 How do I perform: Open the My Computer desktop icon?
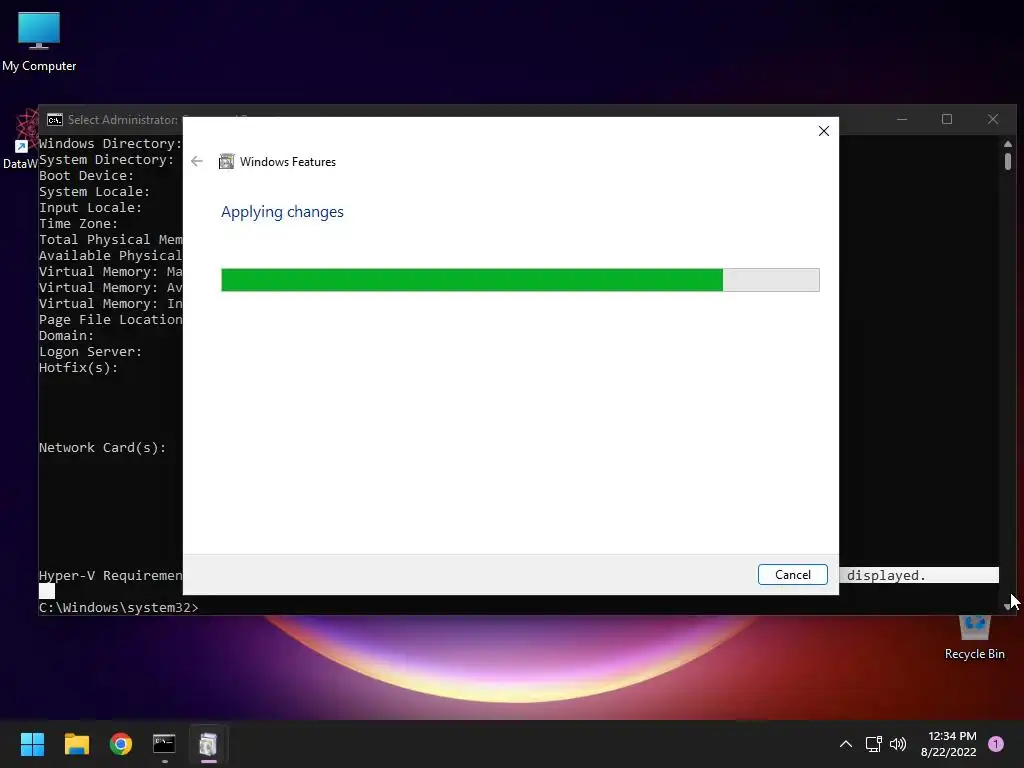pyautogui.click(x=39, y=42)
